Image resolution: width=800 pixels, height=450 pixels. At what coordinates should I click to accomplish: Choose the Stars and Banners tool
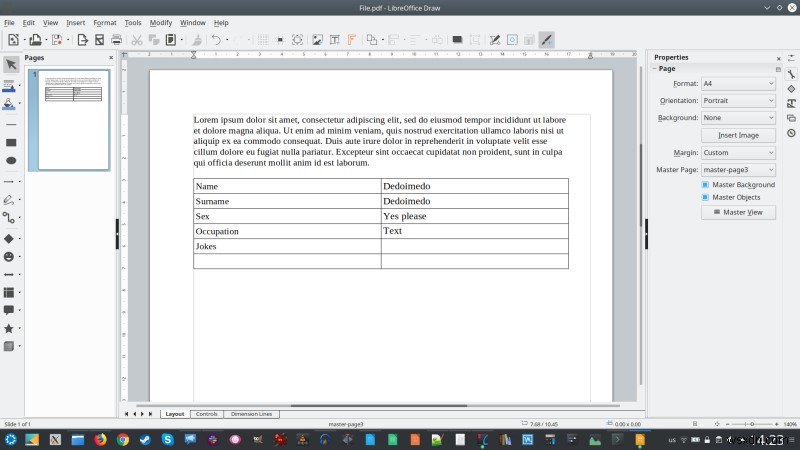9,328
